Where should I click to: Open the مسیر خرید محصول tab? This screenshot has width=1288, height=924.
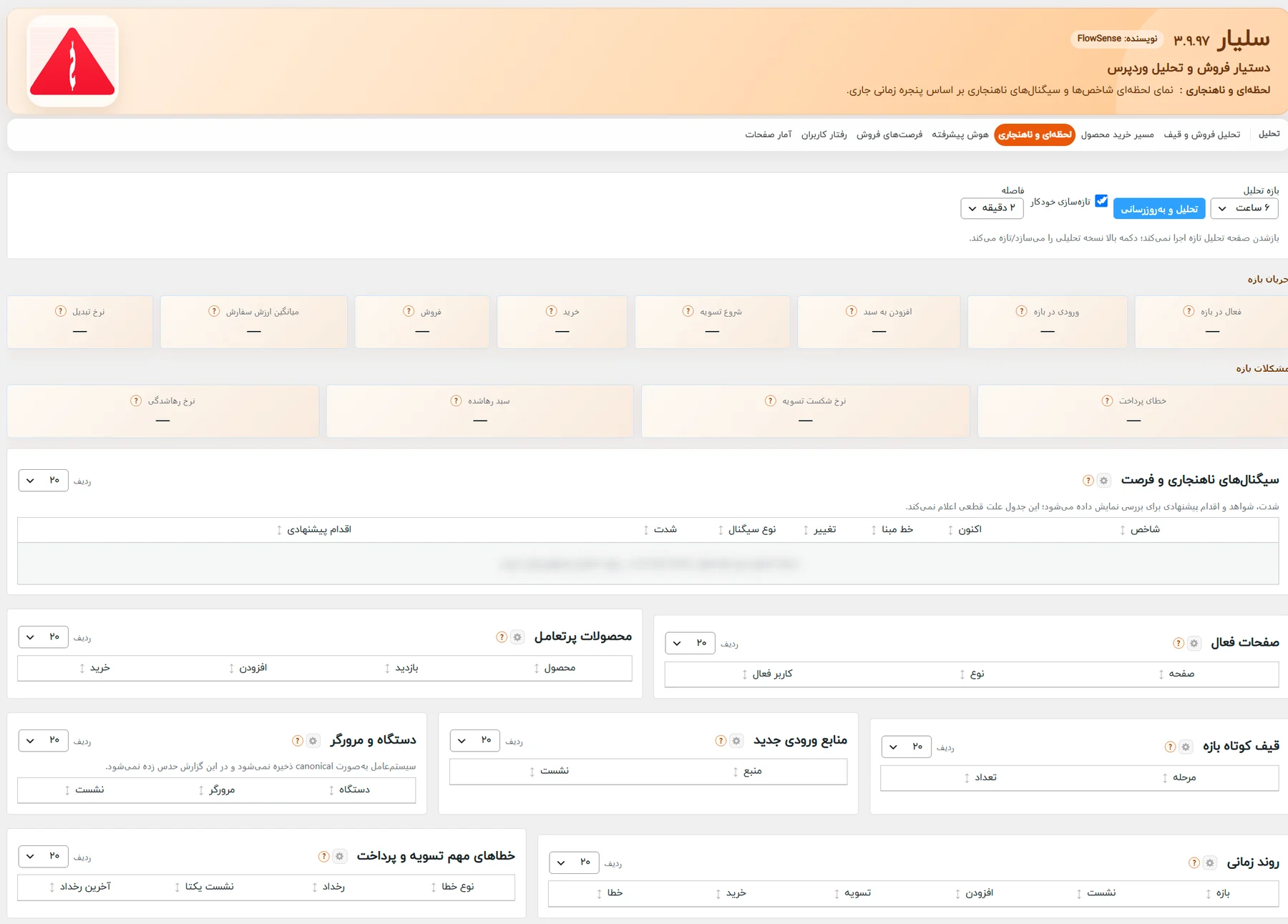point(1117,134)
